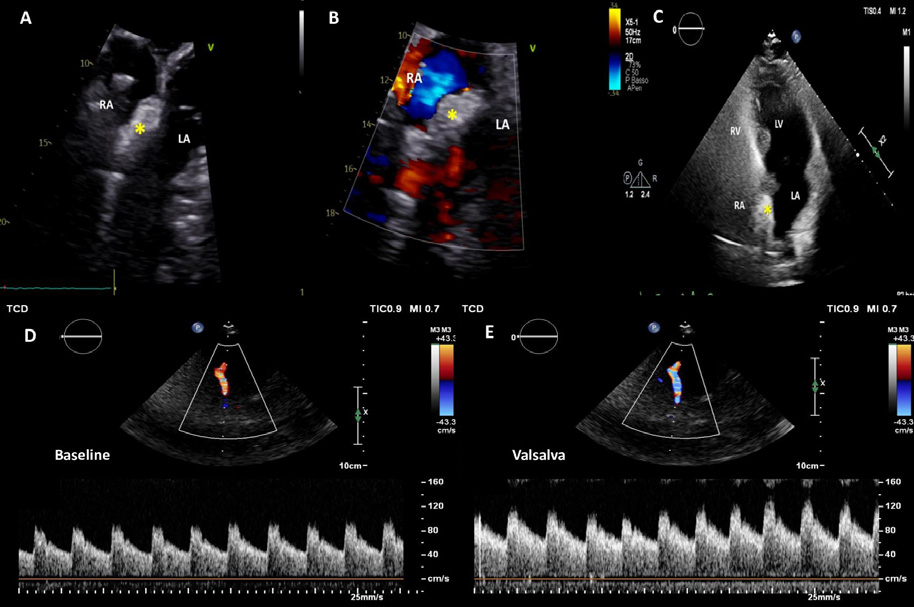Click the Baseline label
914x607 pixels.
click(x=83, y=454)
